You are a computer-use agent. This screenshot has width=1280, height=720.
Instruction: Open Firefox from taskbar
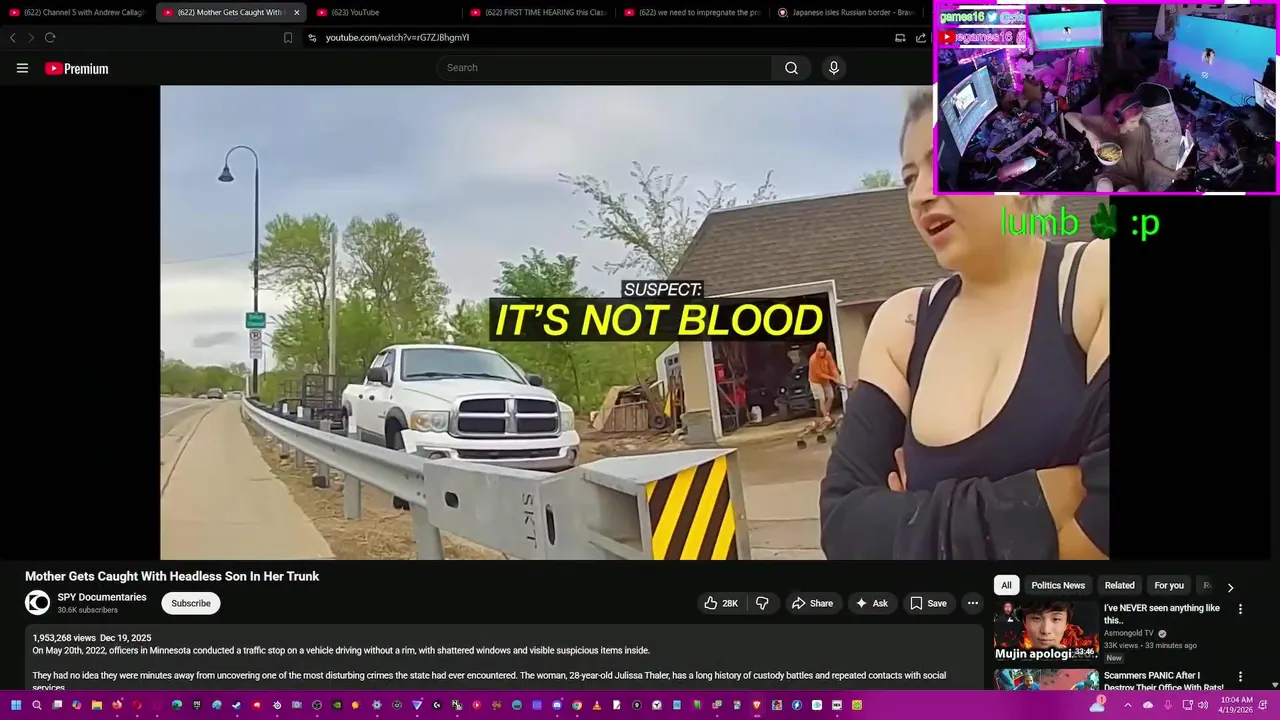(117, 705)
